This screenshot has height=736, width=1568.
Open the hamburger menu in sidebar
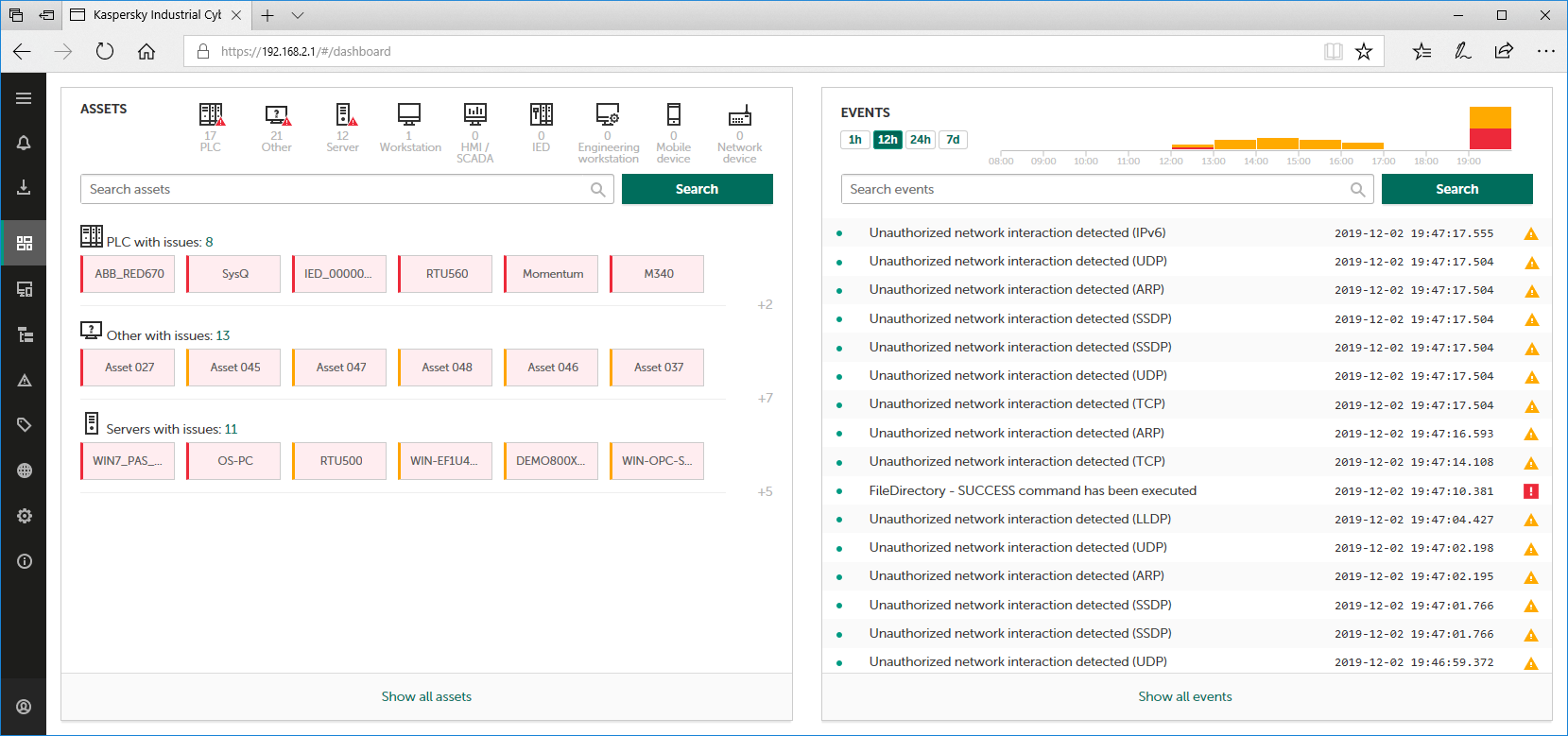[x=25, y=98]
